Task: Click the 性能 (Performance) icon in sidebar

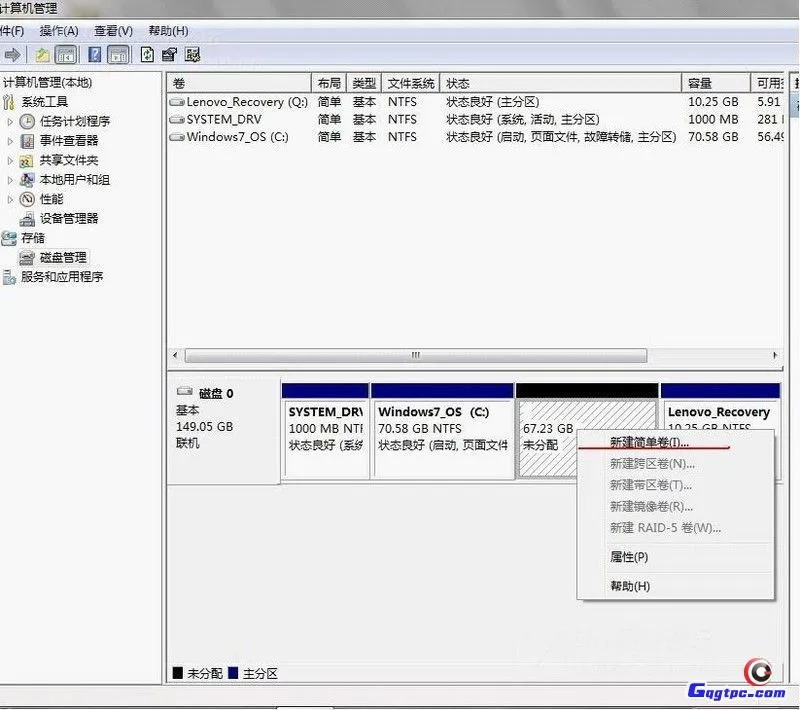Action: [x=25, y=200]
